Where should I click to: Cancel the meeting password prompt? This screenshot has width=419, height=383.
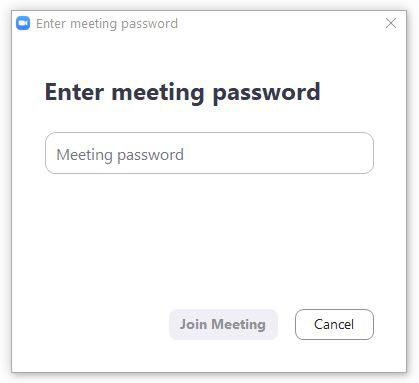point(334,324)
